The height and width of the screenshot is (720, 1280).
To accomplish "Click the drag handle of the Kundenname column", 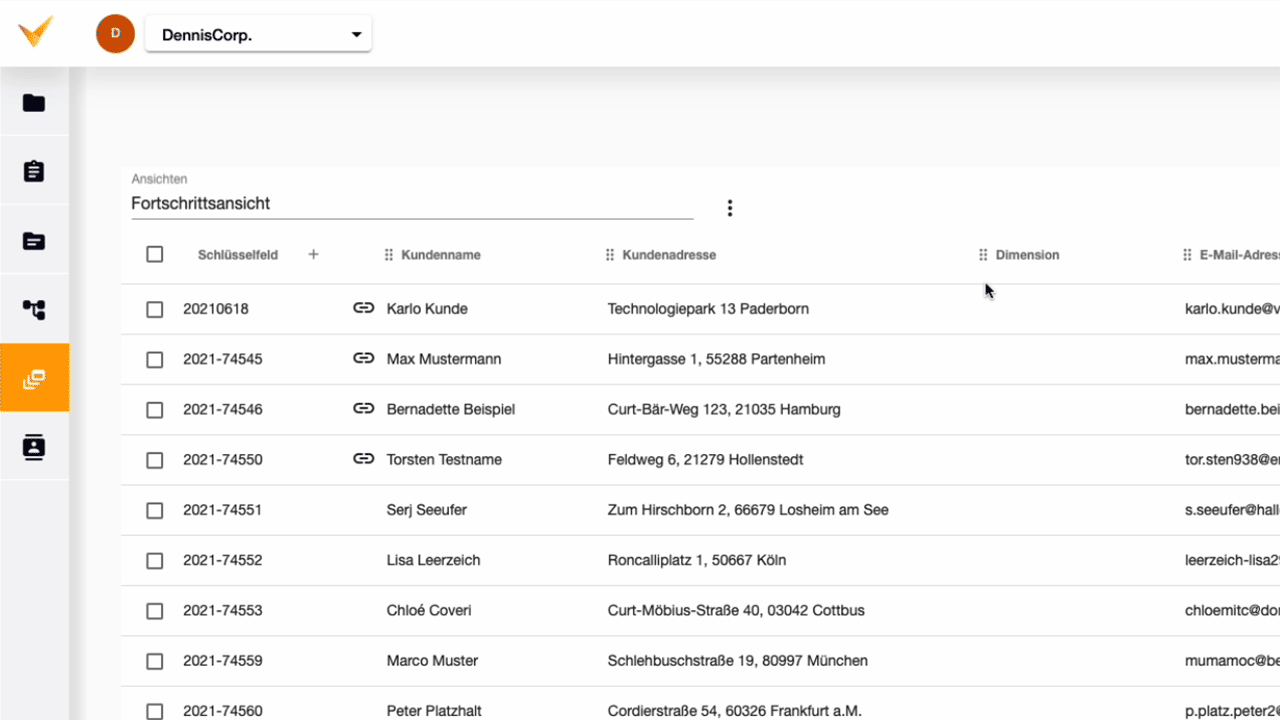I will coord(389,255).
